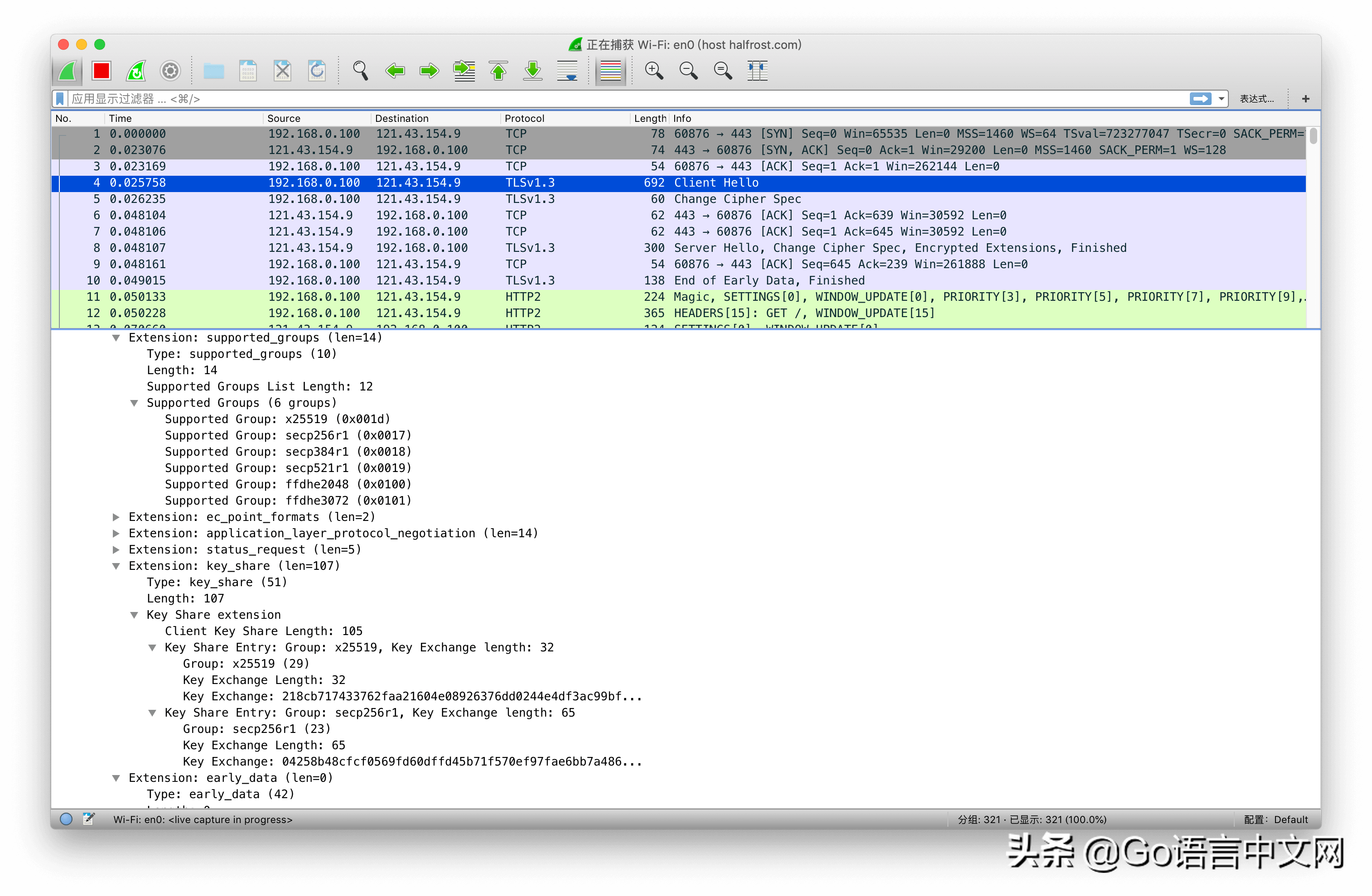Image resolution: width=1372 pixels, height=896 pixels.
Task: Collapse the supported_groups extension
Action: click(116, 337)
